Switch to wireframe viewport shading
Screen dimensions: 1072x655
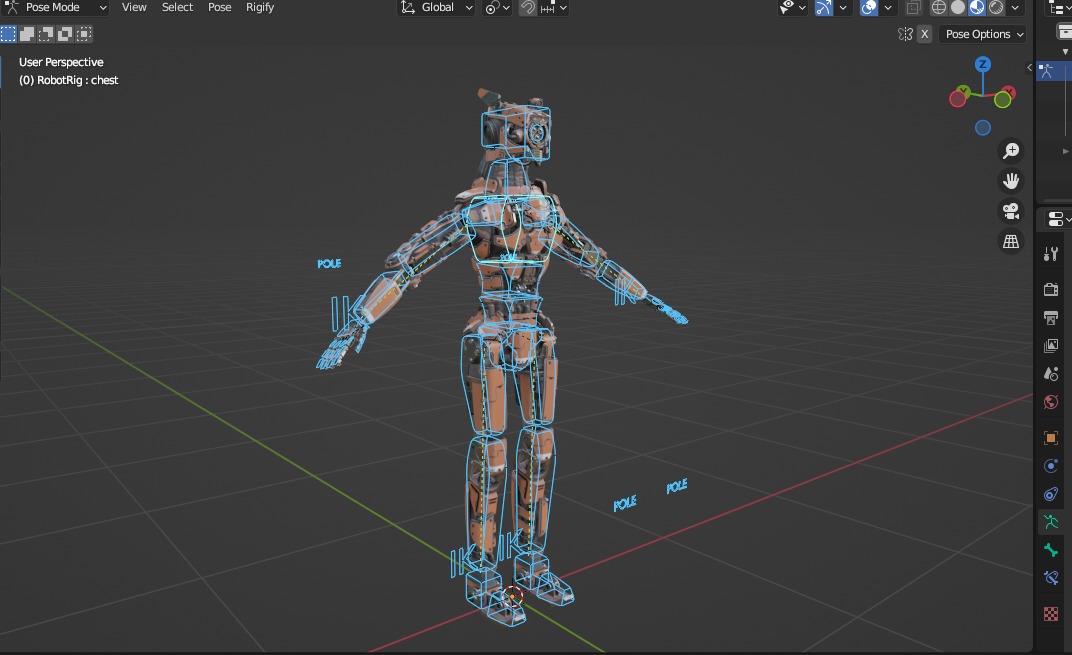939,8
